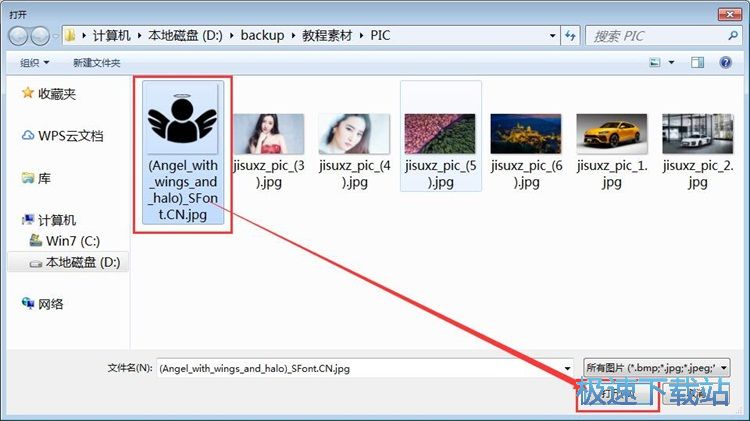Image resolution: width=750 pixels, height=421 pixels.
Task: Click the WPS cloud icon
Action: 28,135
